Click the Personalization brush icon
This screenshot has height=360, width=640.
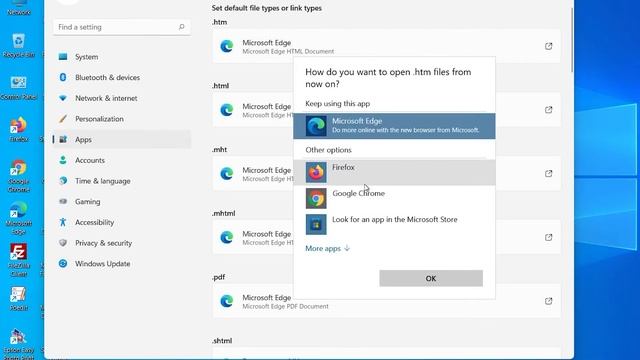tap(63, 119)
